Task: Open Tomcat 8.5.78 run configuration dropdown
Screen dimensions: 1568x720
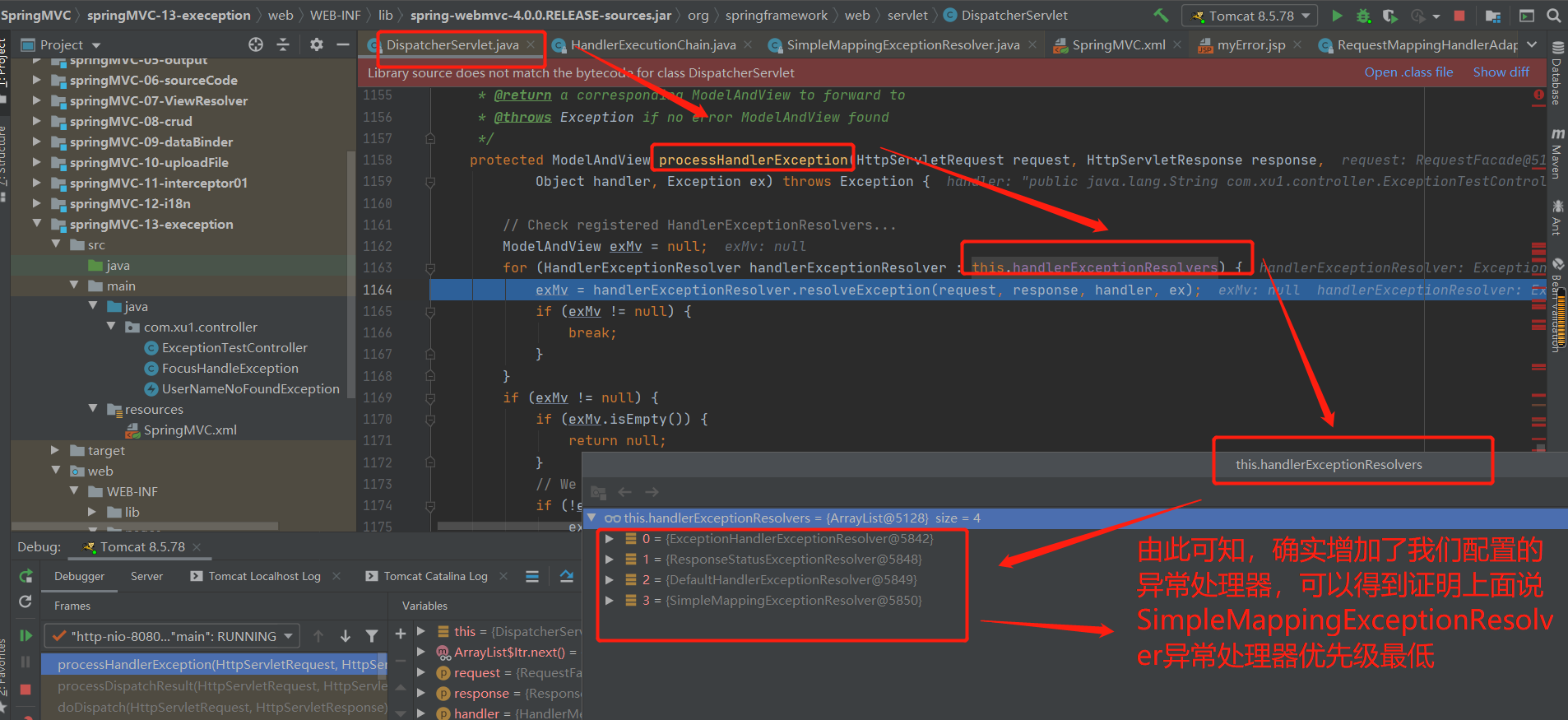Action: (x=1250, y=16)
